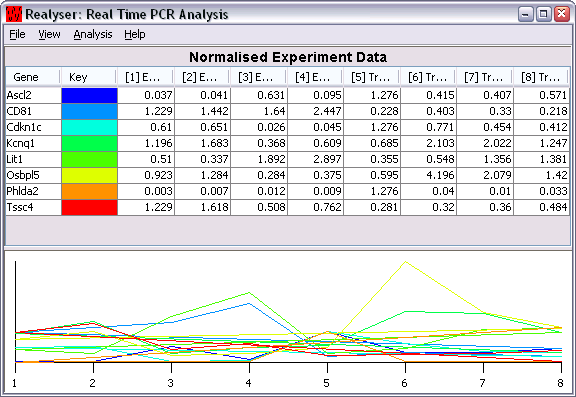Click the green peak at sample 4 in chart
576x397 pixels.
click(x=249, y=293)
